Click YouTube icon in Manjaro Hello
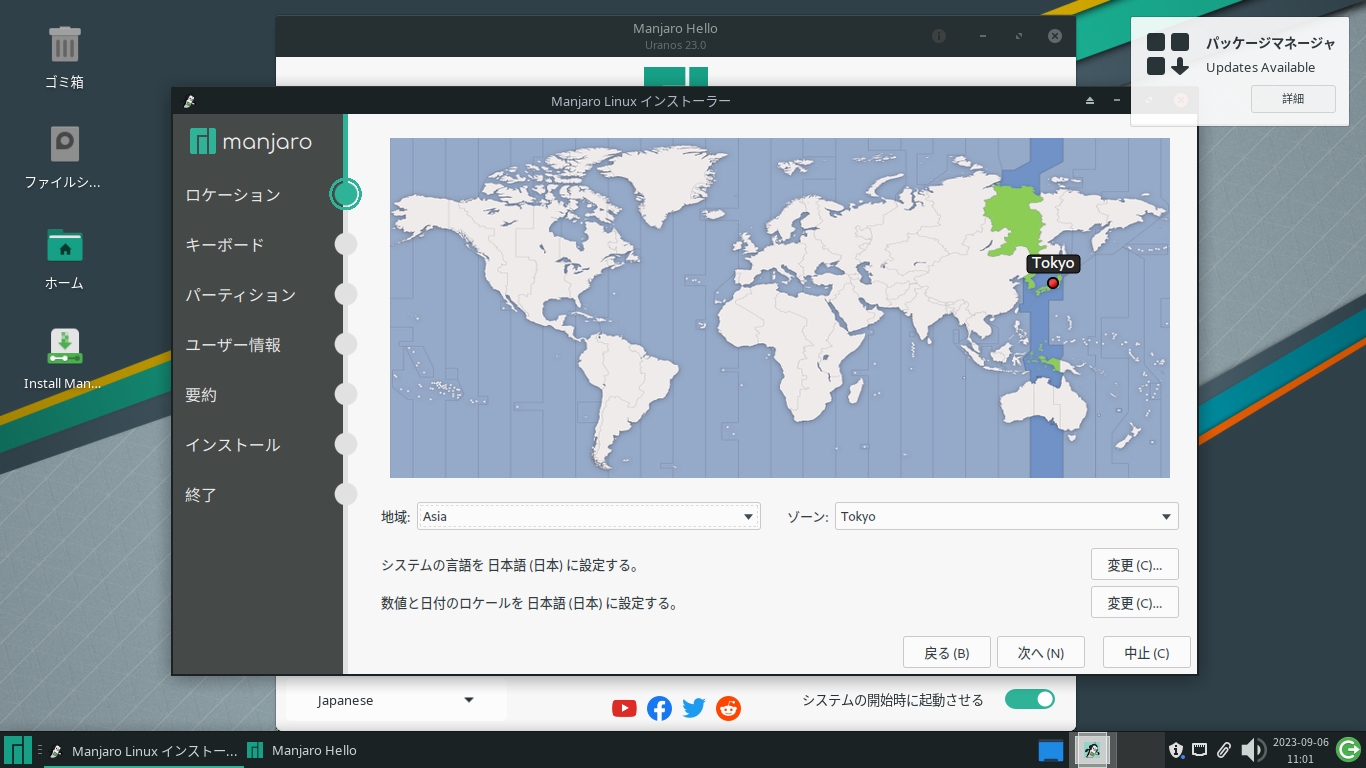Image resolution: width=1366 pixels, height=768 pixels. coord(624,708)
